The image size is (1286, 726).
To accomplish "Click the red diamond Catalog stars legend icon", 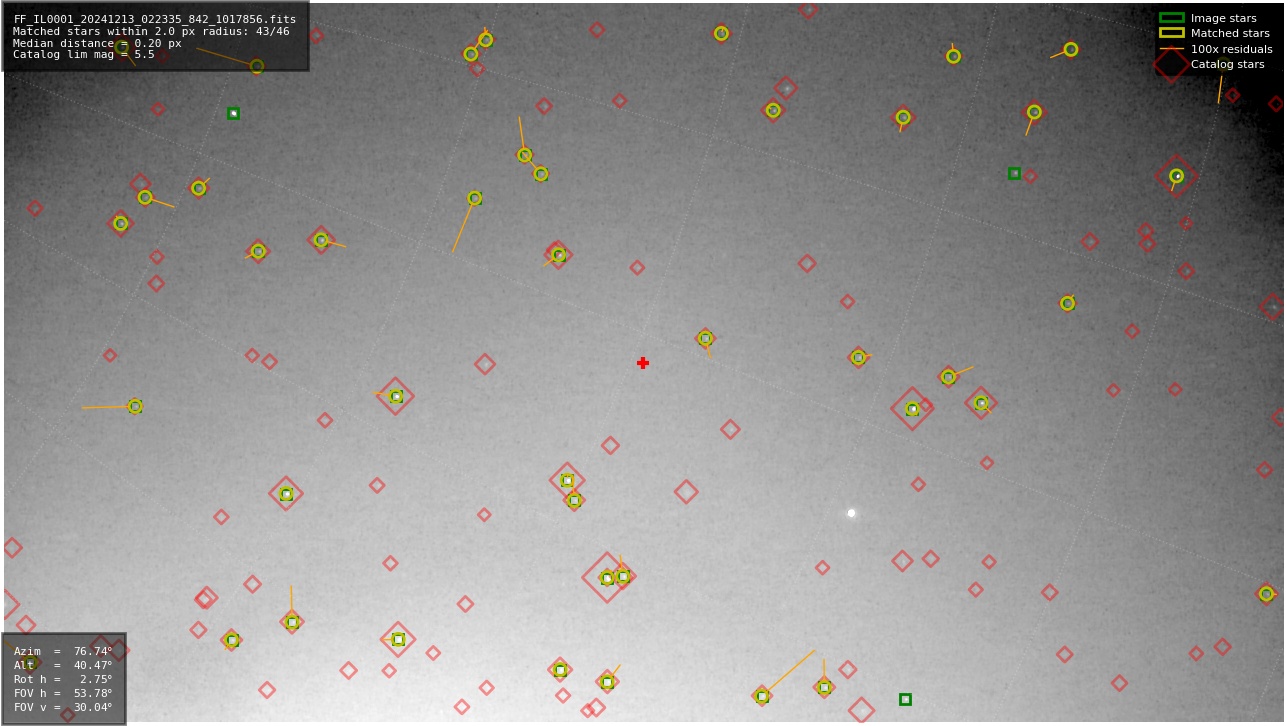I will [x=1171, y=64].
